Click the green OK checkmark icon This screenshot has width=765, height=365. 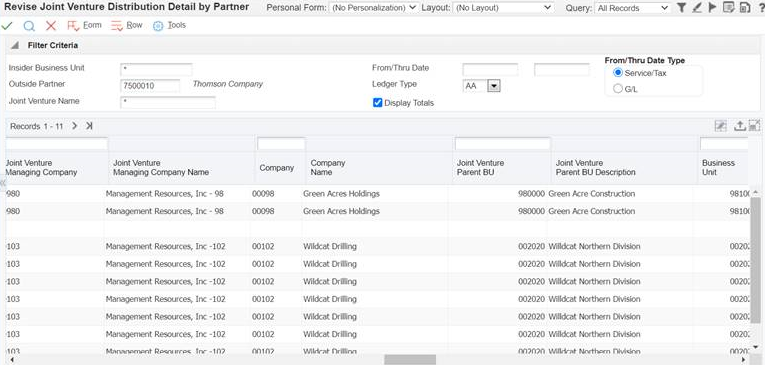click(7, 25)
